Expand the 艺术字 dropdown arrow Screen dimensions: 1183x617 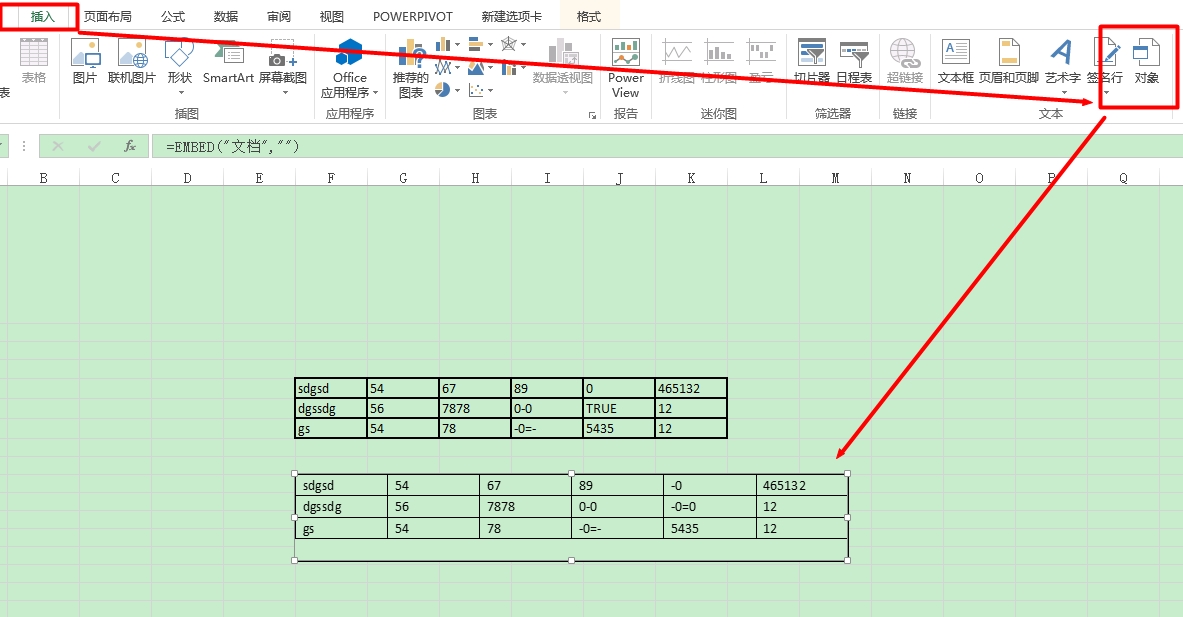pyautogui.click(x=1064, y=93)
